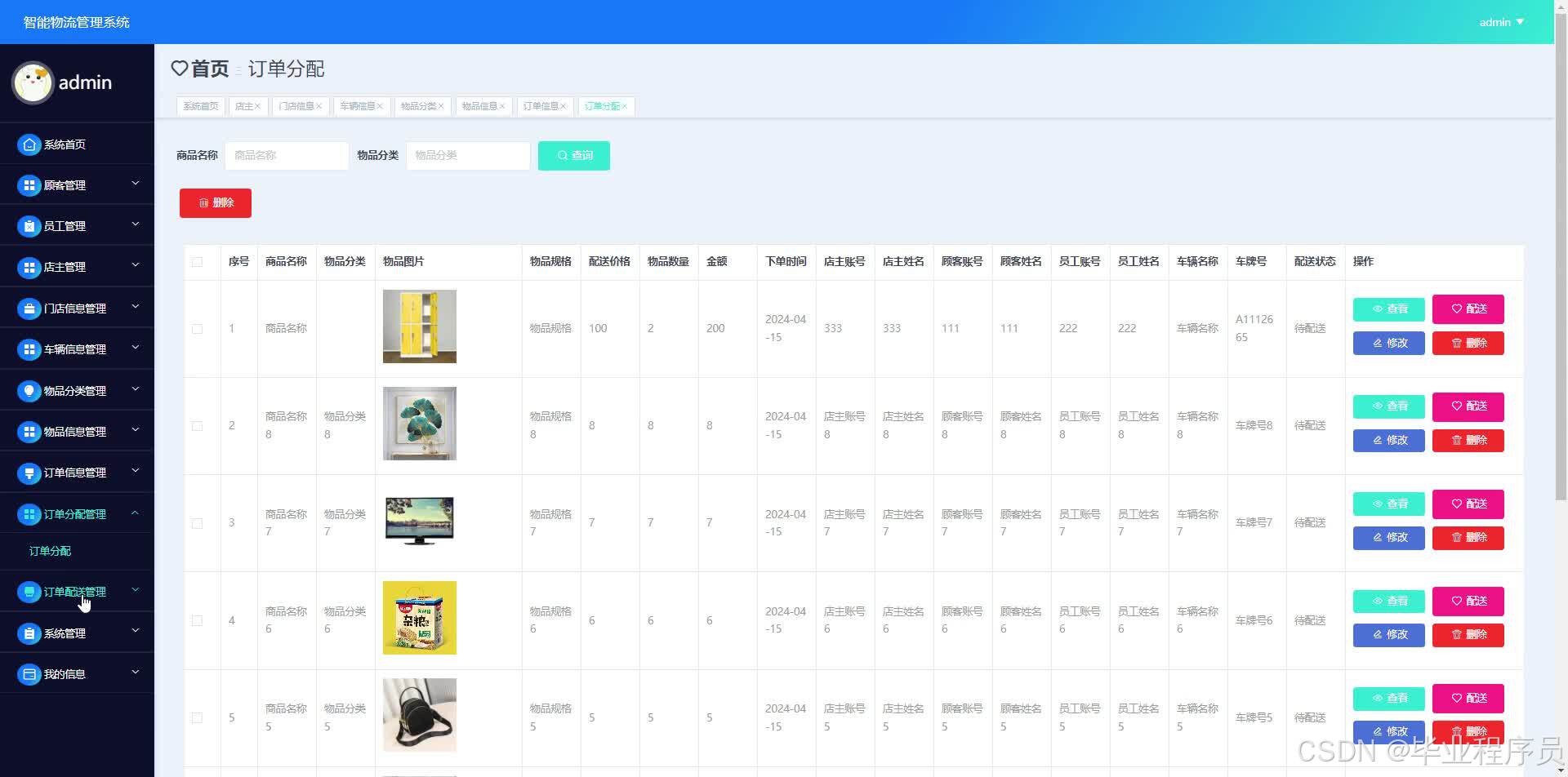Click the 订单分配管理 sidebar icon

[29, 514]
